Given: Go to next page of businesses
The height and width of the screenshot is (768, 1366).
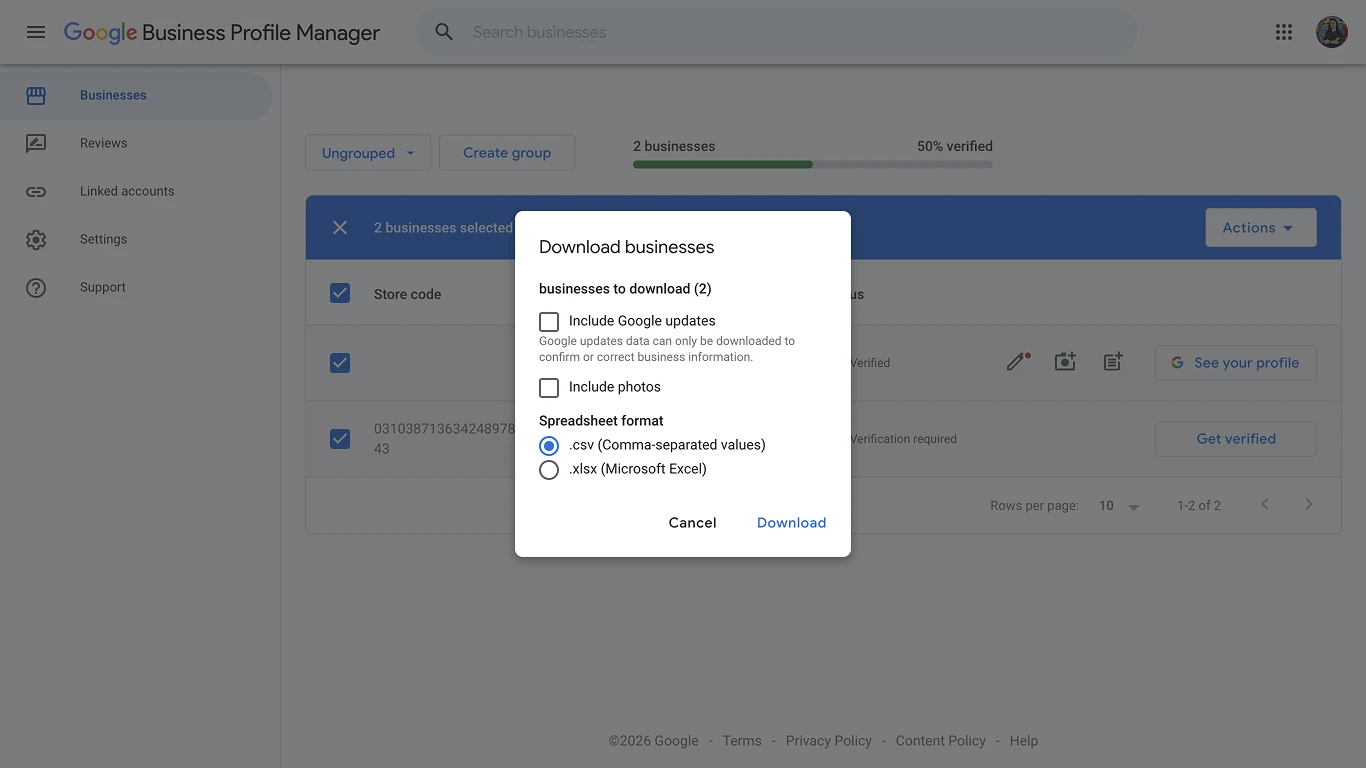Looking at the screenshot, I should [1309, 504].
